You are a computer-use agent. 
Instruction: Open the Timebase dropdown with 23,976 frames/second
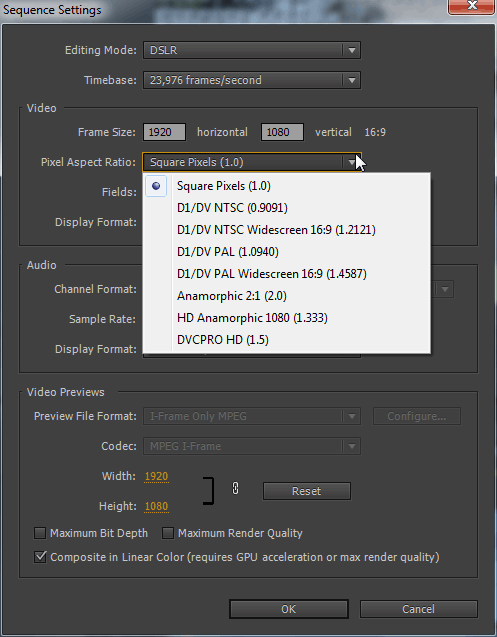(x=252, y=80)
